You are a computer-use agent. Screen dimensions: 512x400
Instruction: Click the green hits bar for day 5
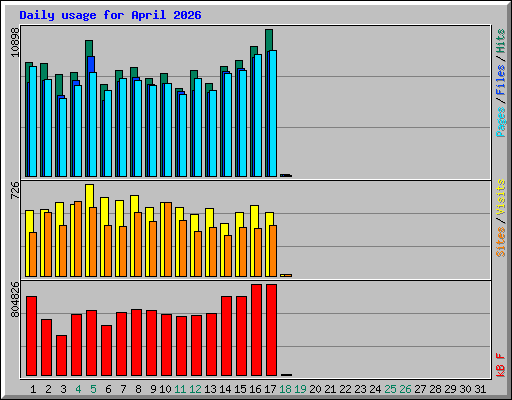(89, 48)
